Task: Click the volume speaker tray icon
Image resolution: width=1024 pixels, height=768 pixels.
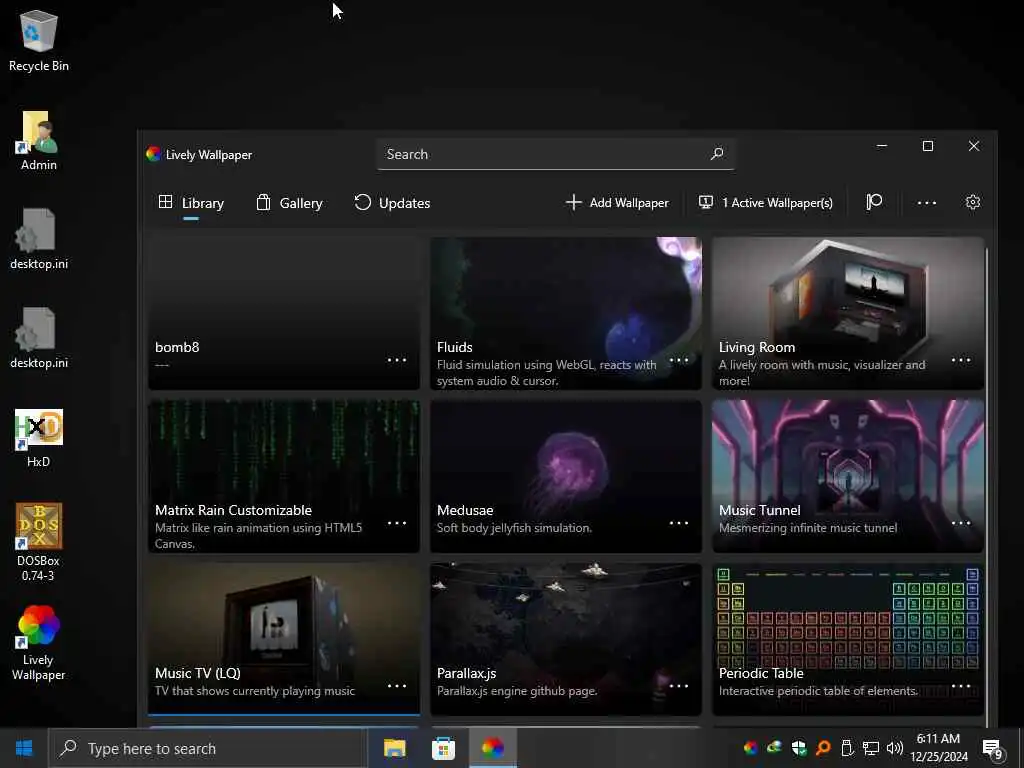Action: click(895, 748)
